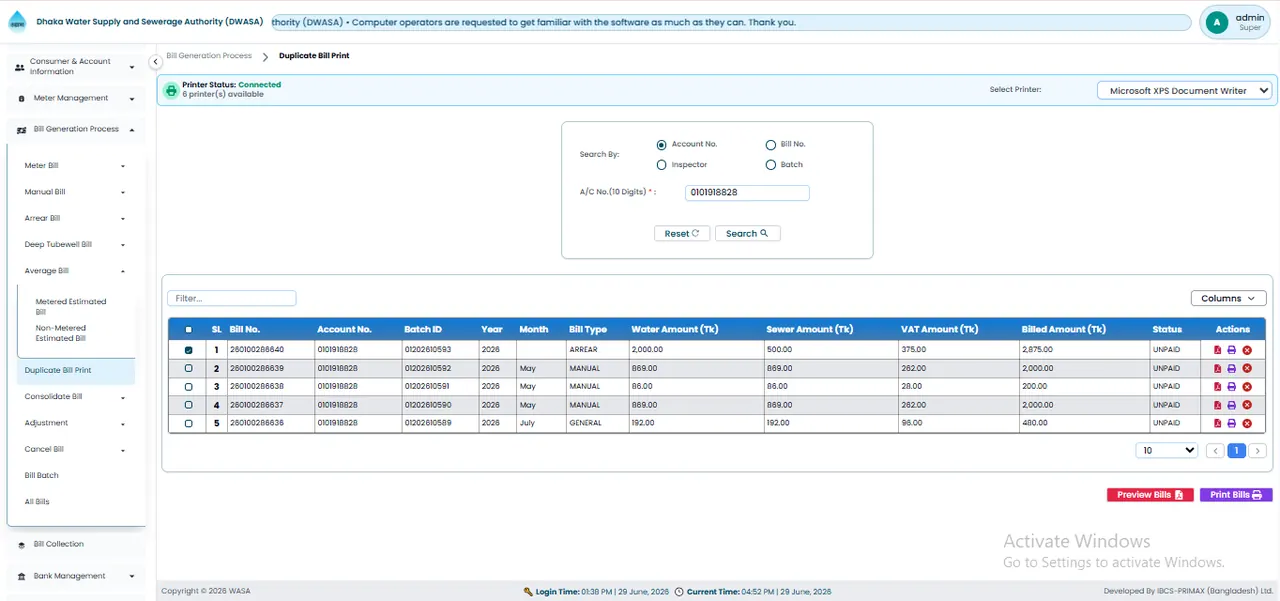This screenshot has width=1280, height=601.
Task: Click the Search button
Action: pyautogui.click(x=747, y=233)
